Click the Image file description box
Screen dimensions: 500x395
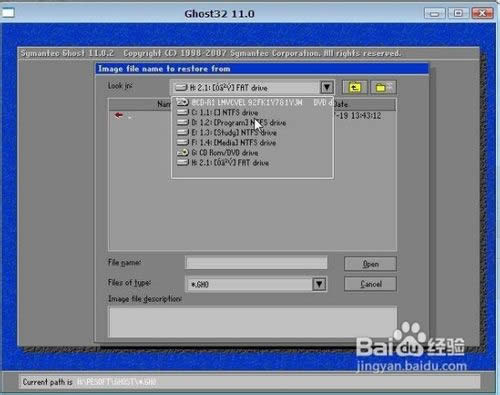(252, 322)
